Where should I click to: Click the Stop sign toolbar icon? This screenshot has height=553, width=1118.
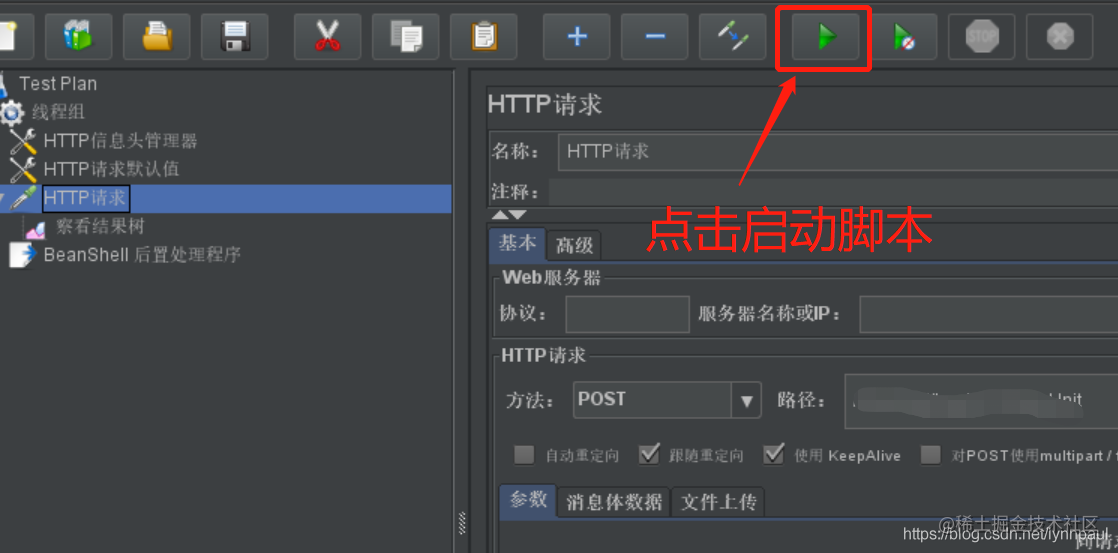coord(981,36)
